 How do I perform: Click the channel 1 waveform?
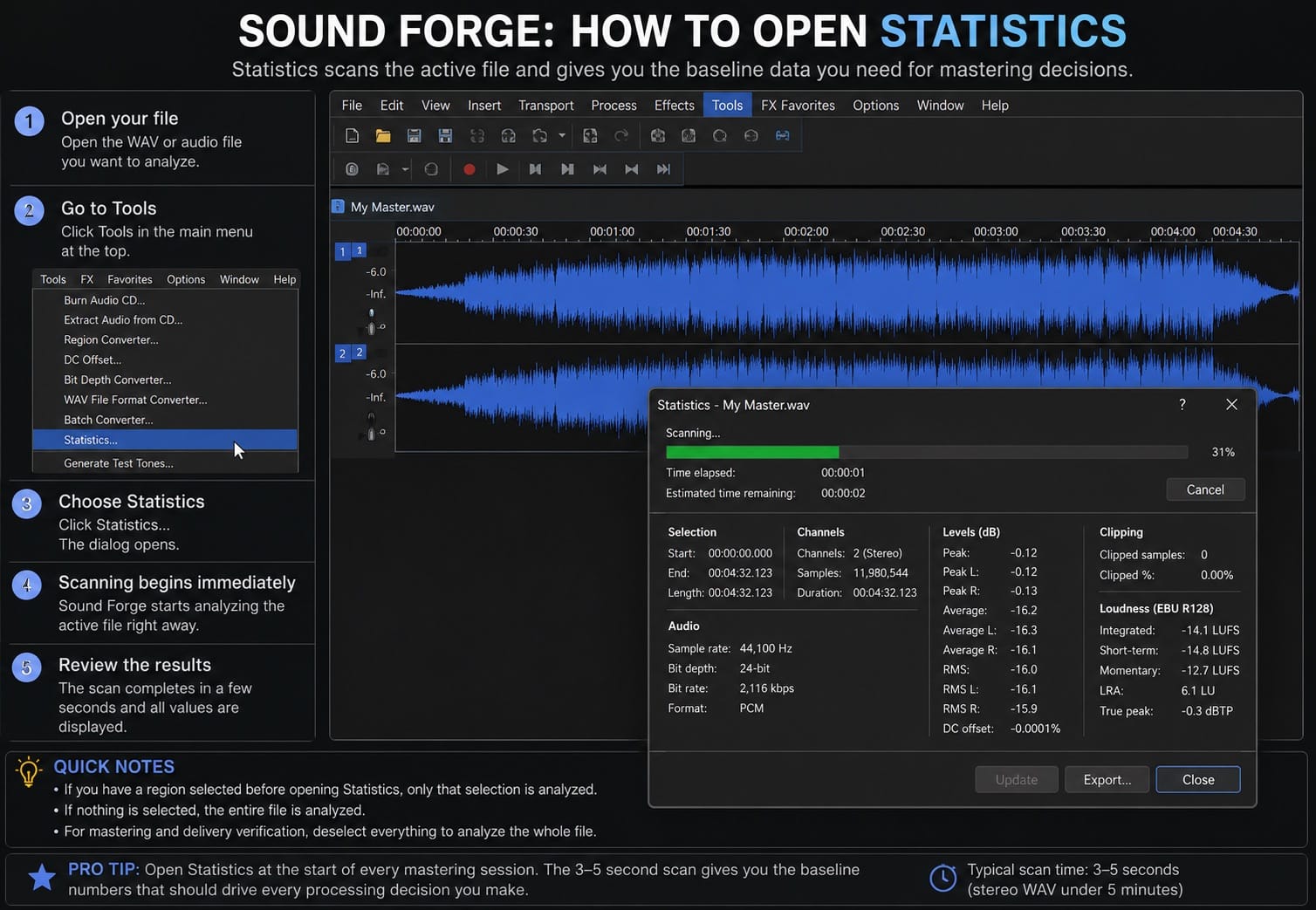pyautogui.click(x=846, y=293)
